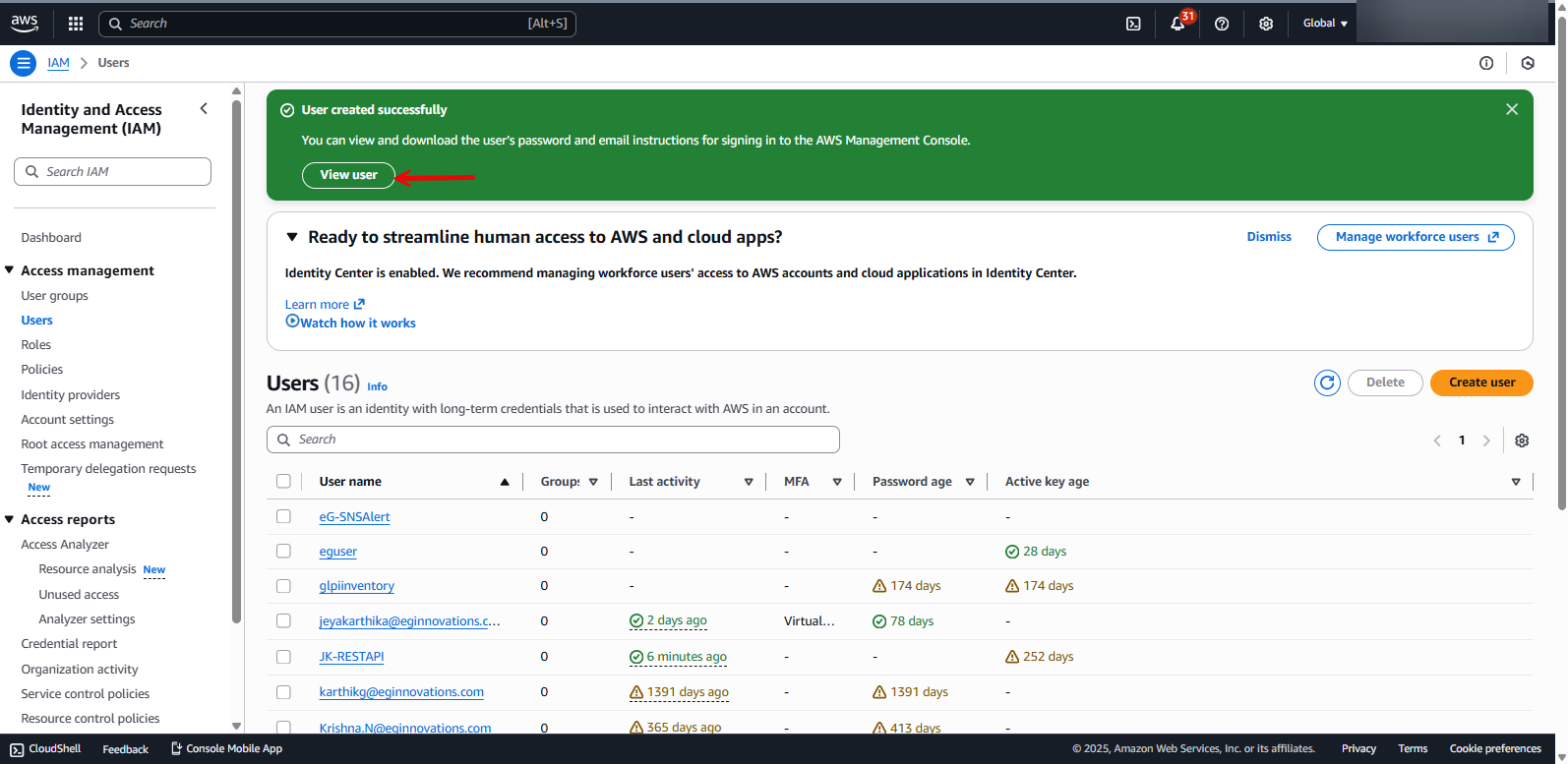Viewport: 1568px width, 764px height.
Task: Go to Roles in the sidebar
Action: coord(36,345)
